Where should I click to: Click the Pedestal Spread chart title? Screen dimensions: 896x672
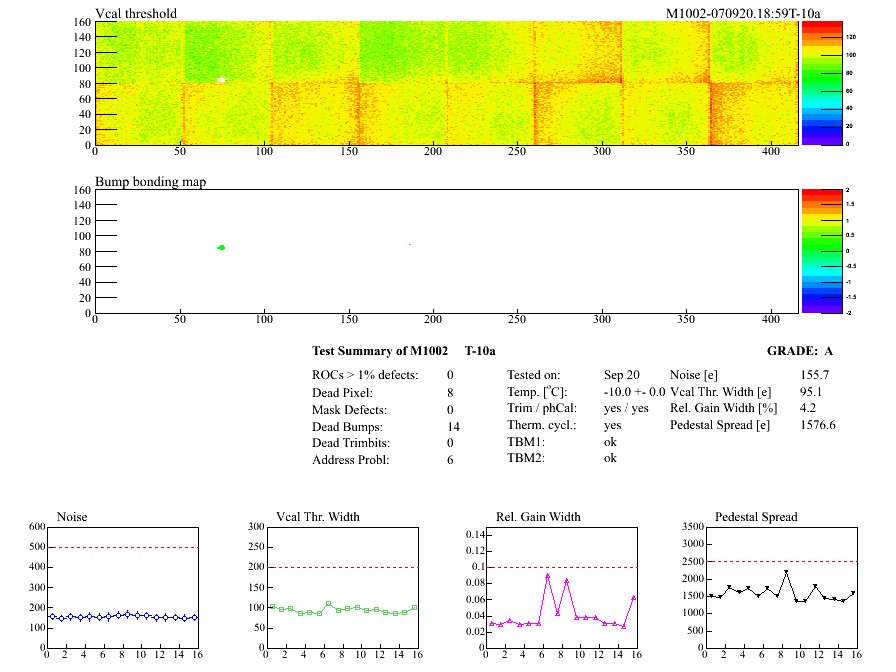pos(756,517)
